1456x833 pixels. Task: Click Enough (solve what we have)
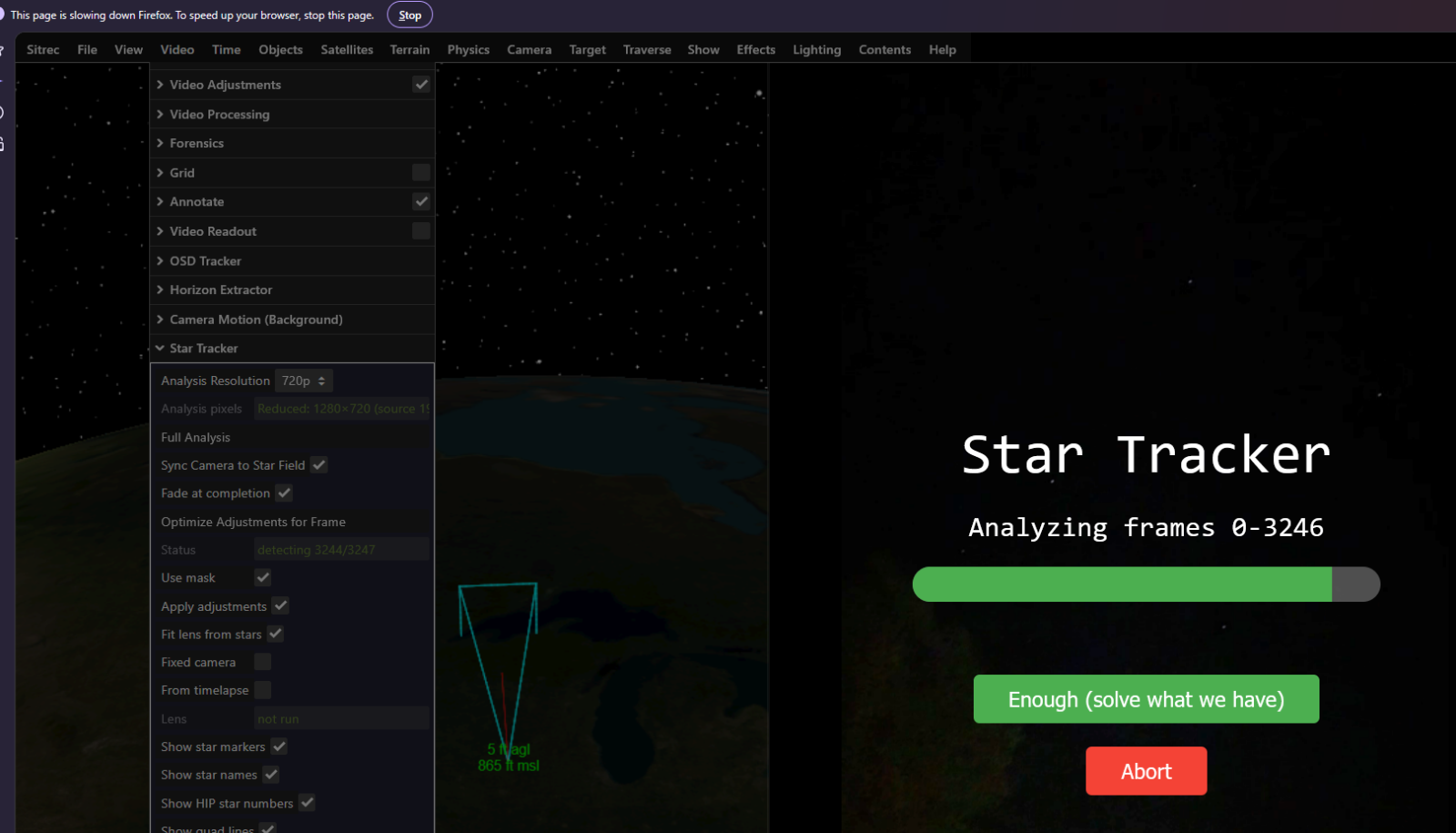(x=1146, y=699)
